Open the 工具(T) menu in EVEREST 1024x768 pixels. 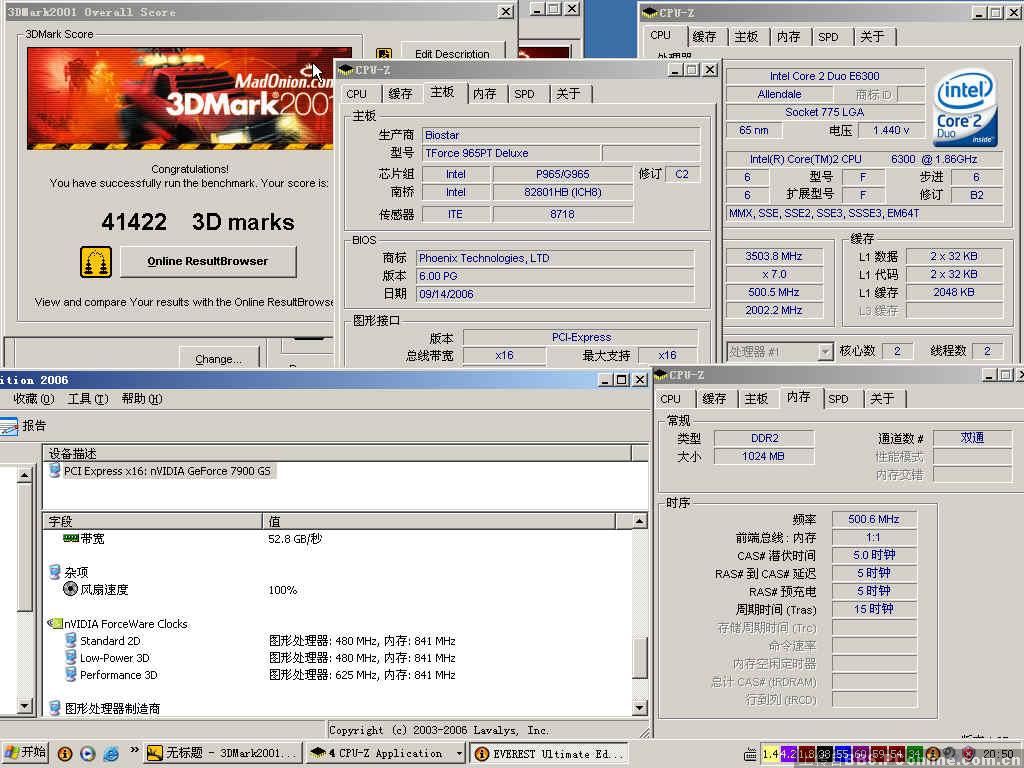pyautogui.click(x=88, y=399)
